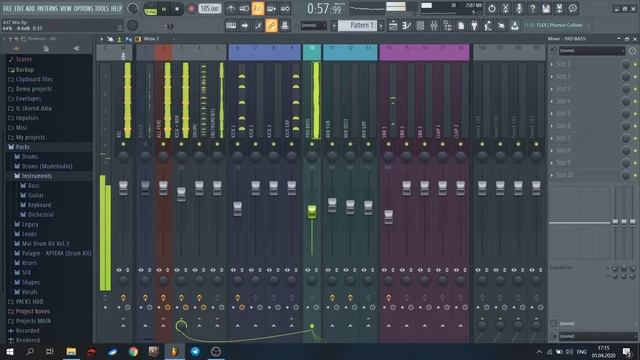Open the piano roll view icon
The image size is (640, 360).
coord(407,26)
